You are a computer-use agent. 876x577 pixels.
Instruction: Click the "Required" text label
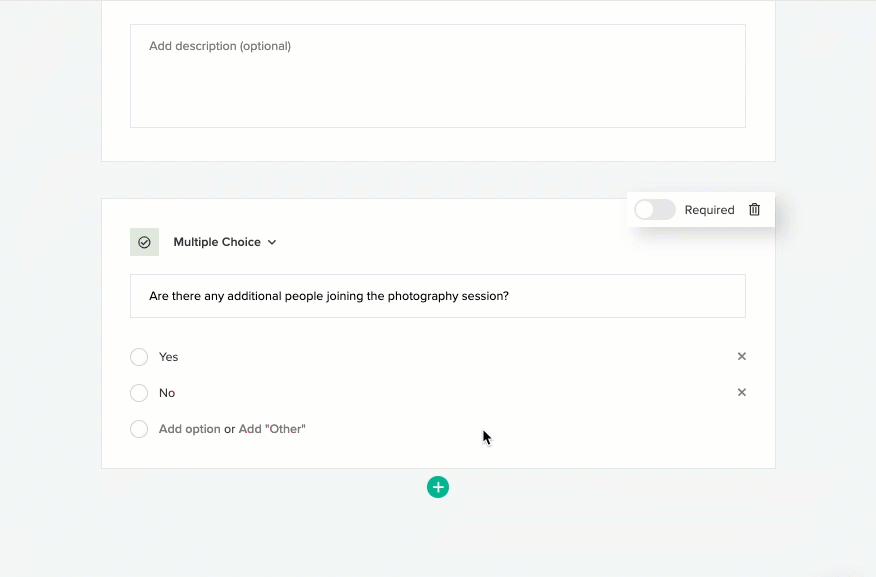click(709, 210)
